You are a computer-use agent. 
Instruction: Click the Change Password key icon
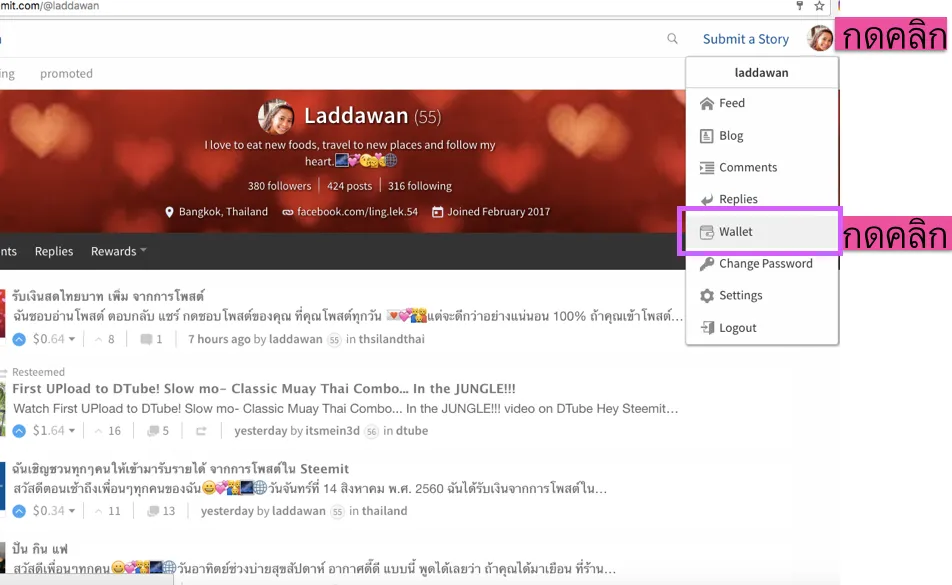coord(707,264)
